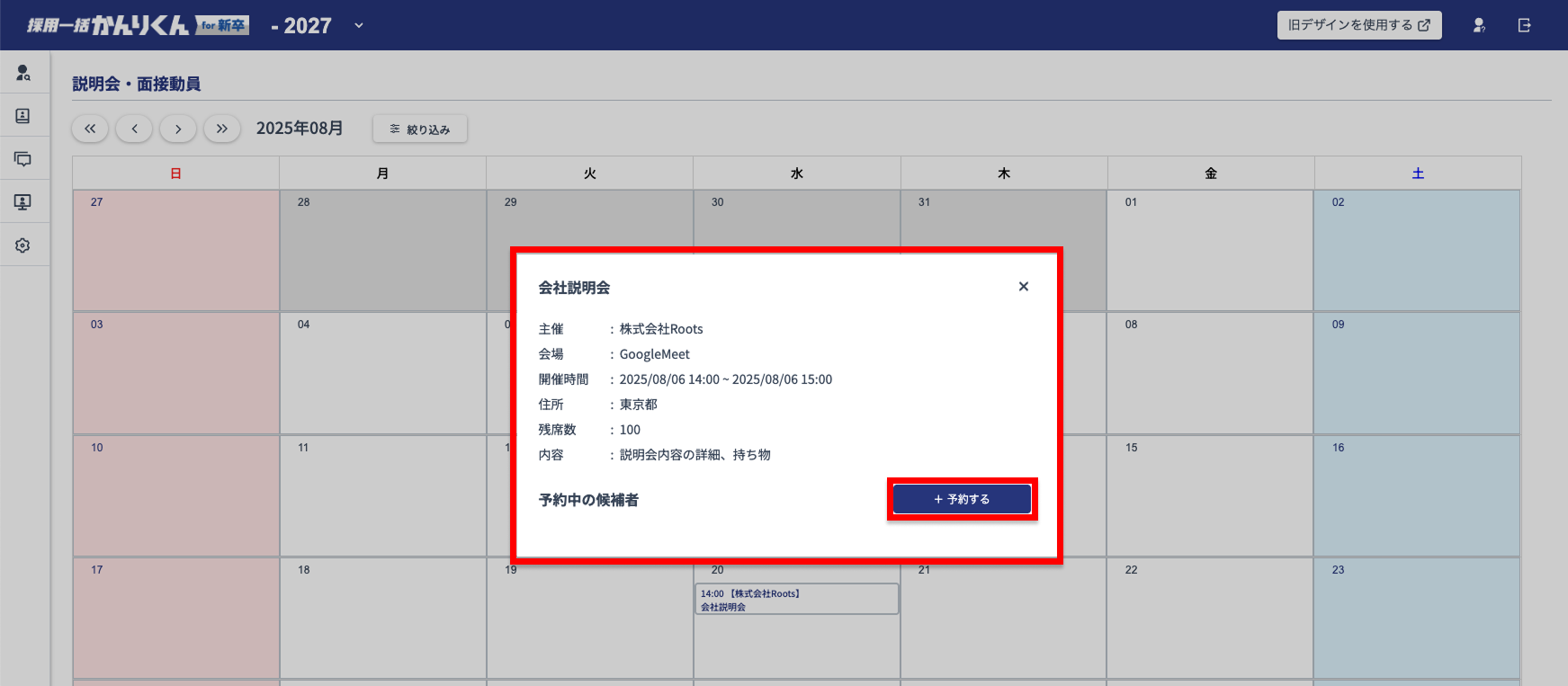
Task: Click the contact book sidebar icon
Action: coord(23,116)
